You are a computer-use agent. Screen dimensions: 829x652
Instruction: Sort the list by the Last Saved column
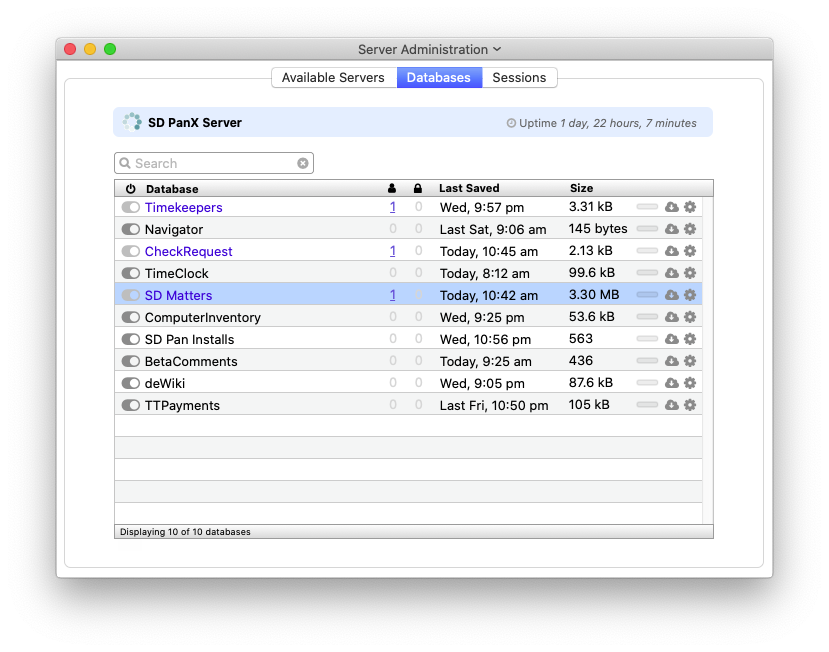[469, 188]
